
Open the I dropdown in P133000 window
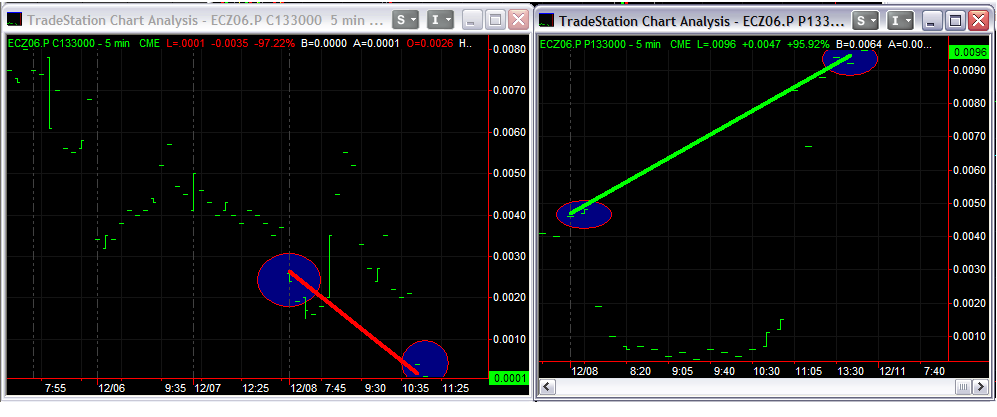[x=900, y=21]
